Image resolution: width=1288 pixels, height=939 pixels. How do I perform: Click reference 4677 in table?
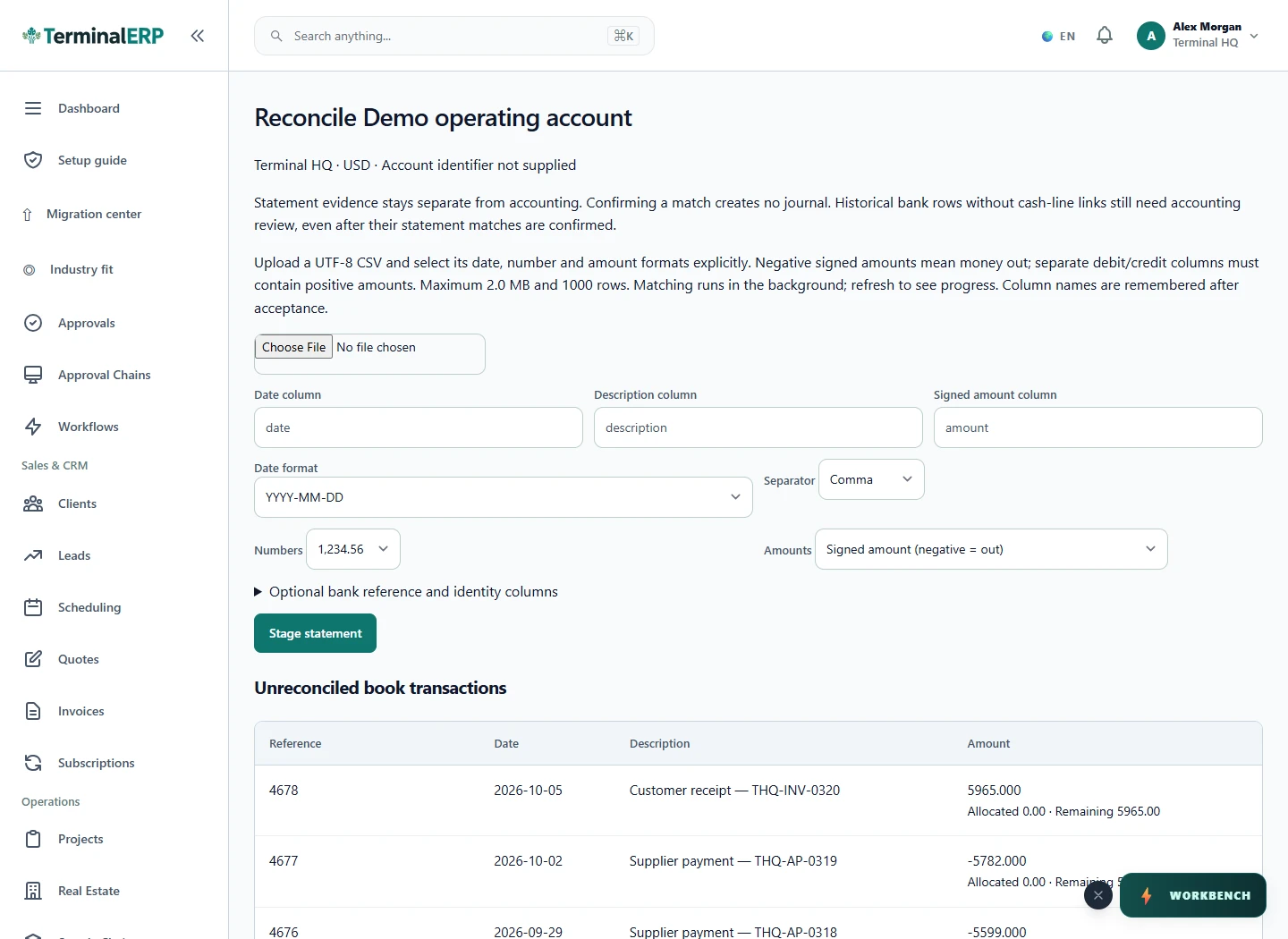click(284, 861)
